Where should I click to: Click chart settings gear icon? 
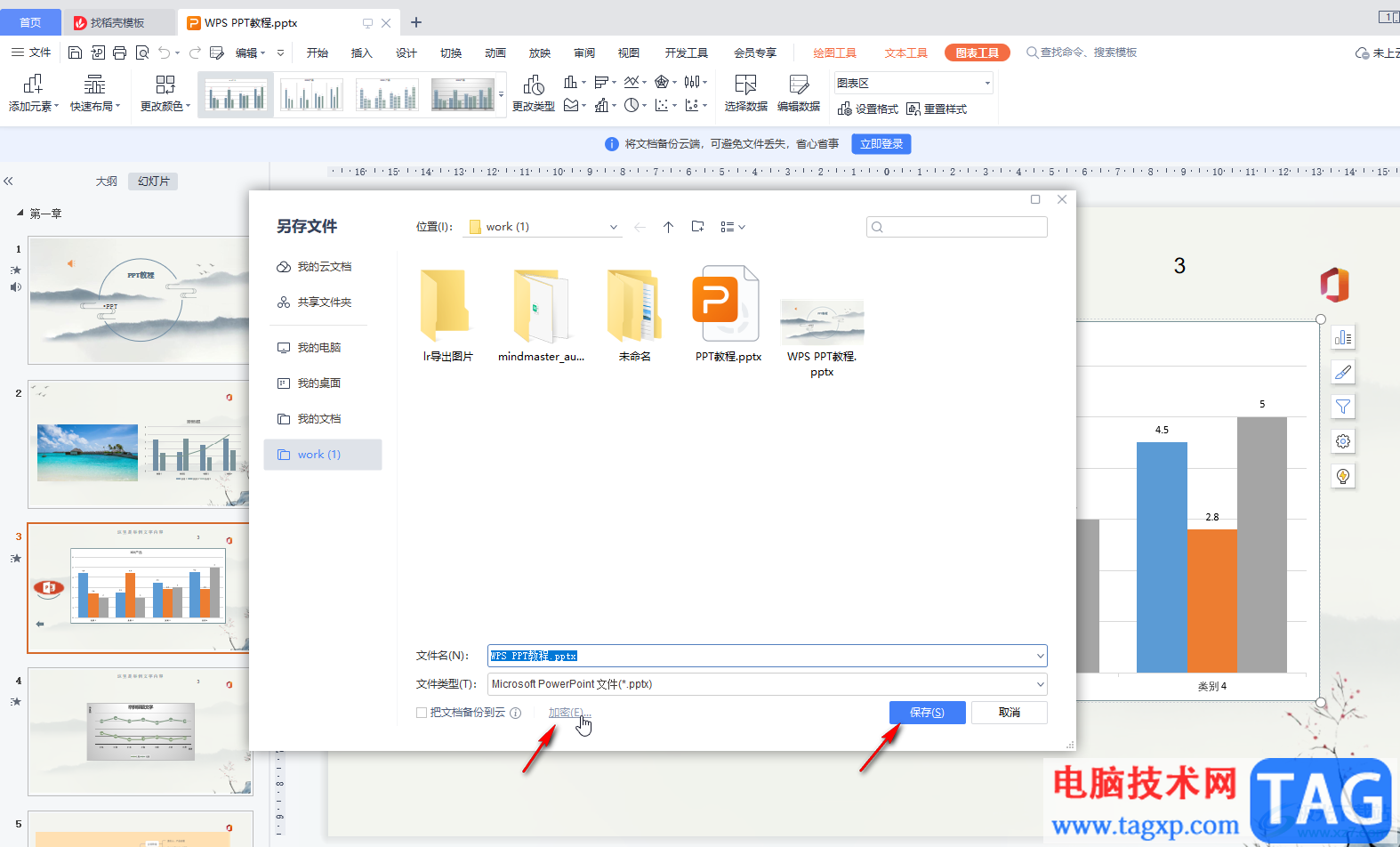[1343, 441]
